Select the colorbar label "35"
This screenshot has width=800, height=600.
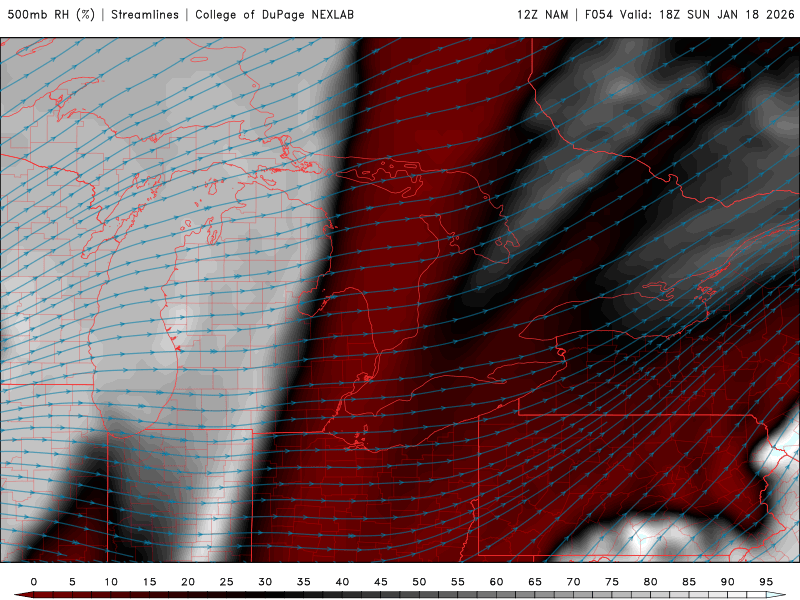pos(304,582)
